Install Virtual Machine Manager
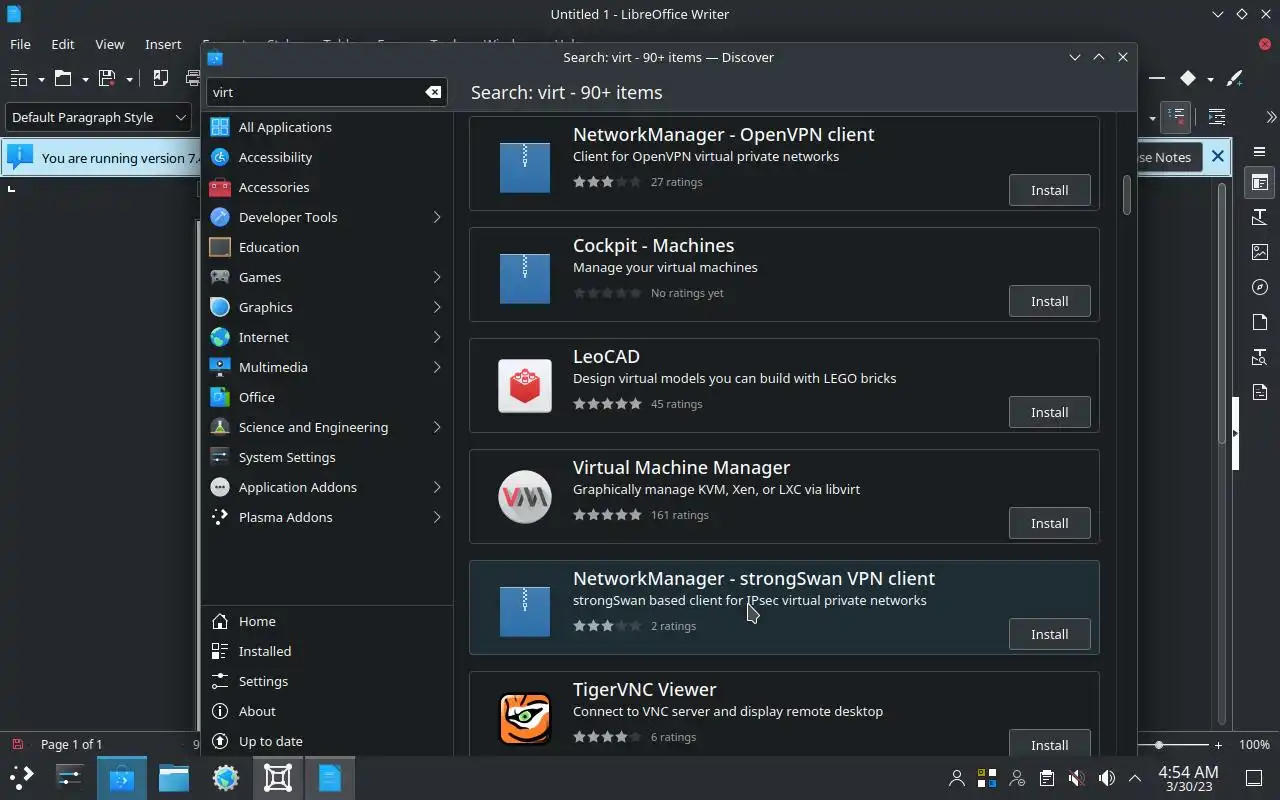Image resolution: width=1280 pixels, height=800 pixels. coord(1049,523)
